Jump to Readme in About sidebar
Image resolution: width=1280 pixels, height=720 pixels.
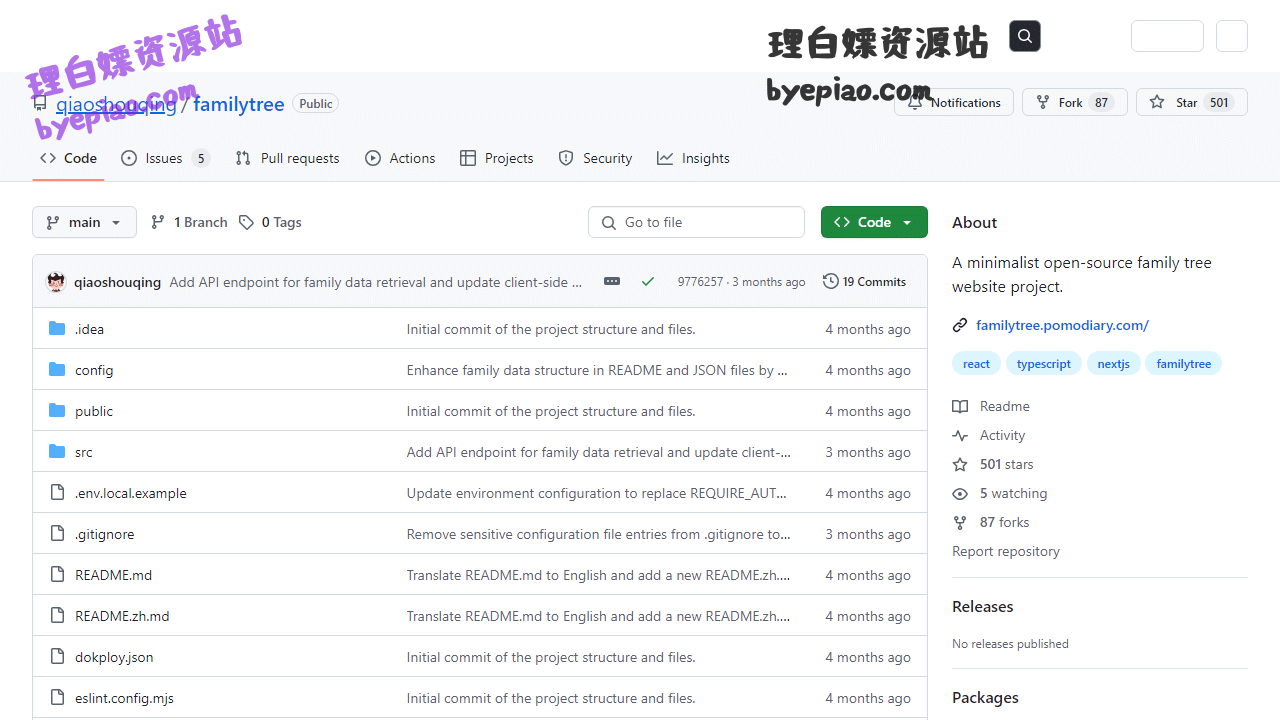pos(991,406)
